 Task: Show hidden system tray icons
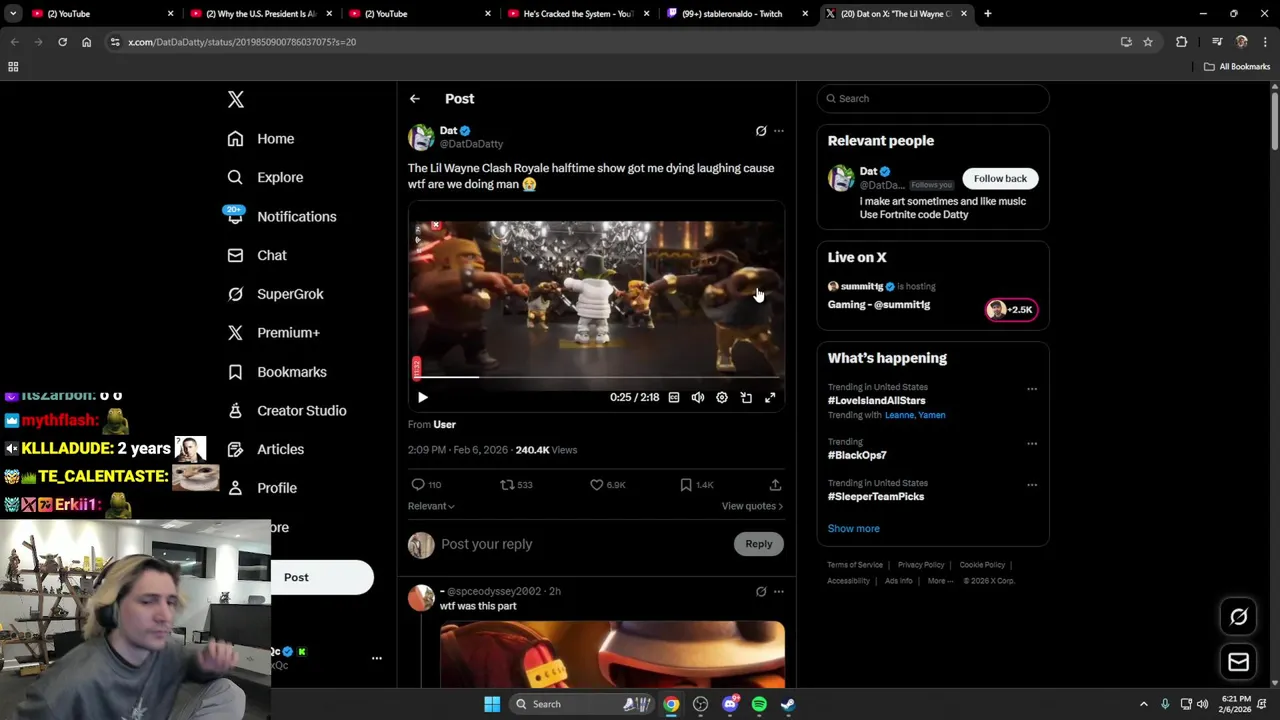[1144, 704]
